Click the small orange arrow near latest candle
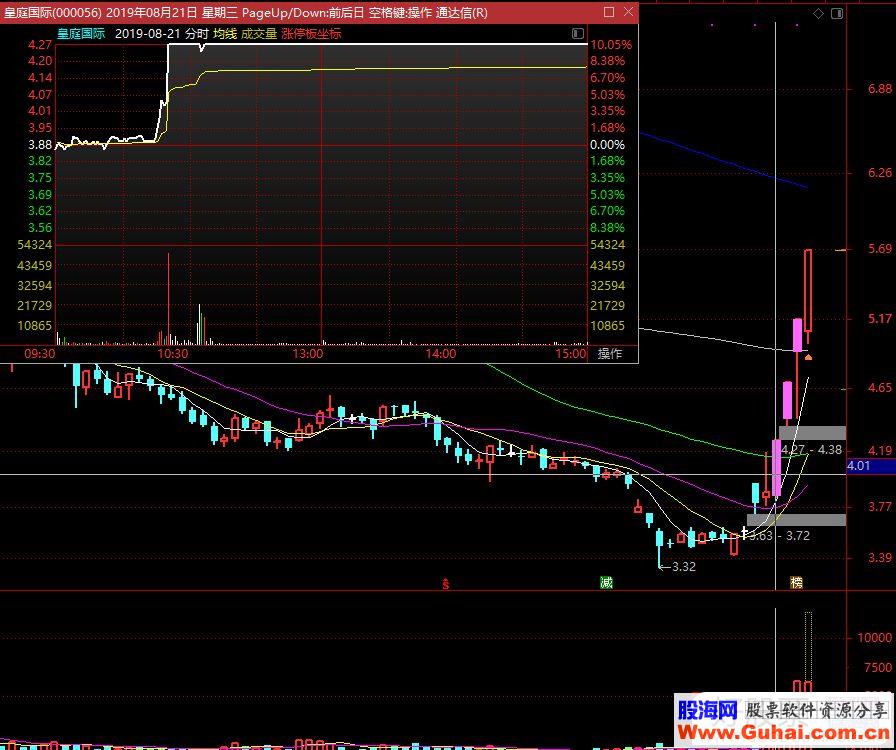 click(x=808, y=356)
